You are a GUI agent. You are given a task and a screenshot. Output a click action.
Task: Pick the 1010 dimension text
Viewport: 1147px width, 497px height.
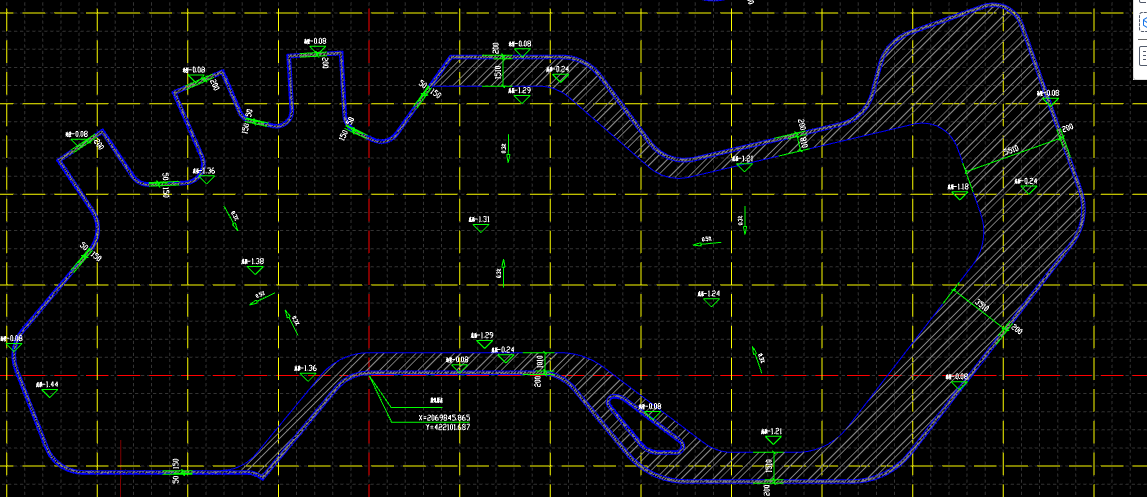pos(540,362)
